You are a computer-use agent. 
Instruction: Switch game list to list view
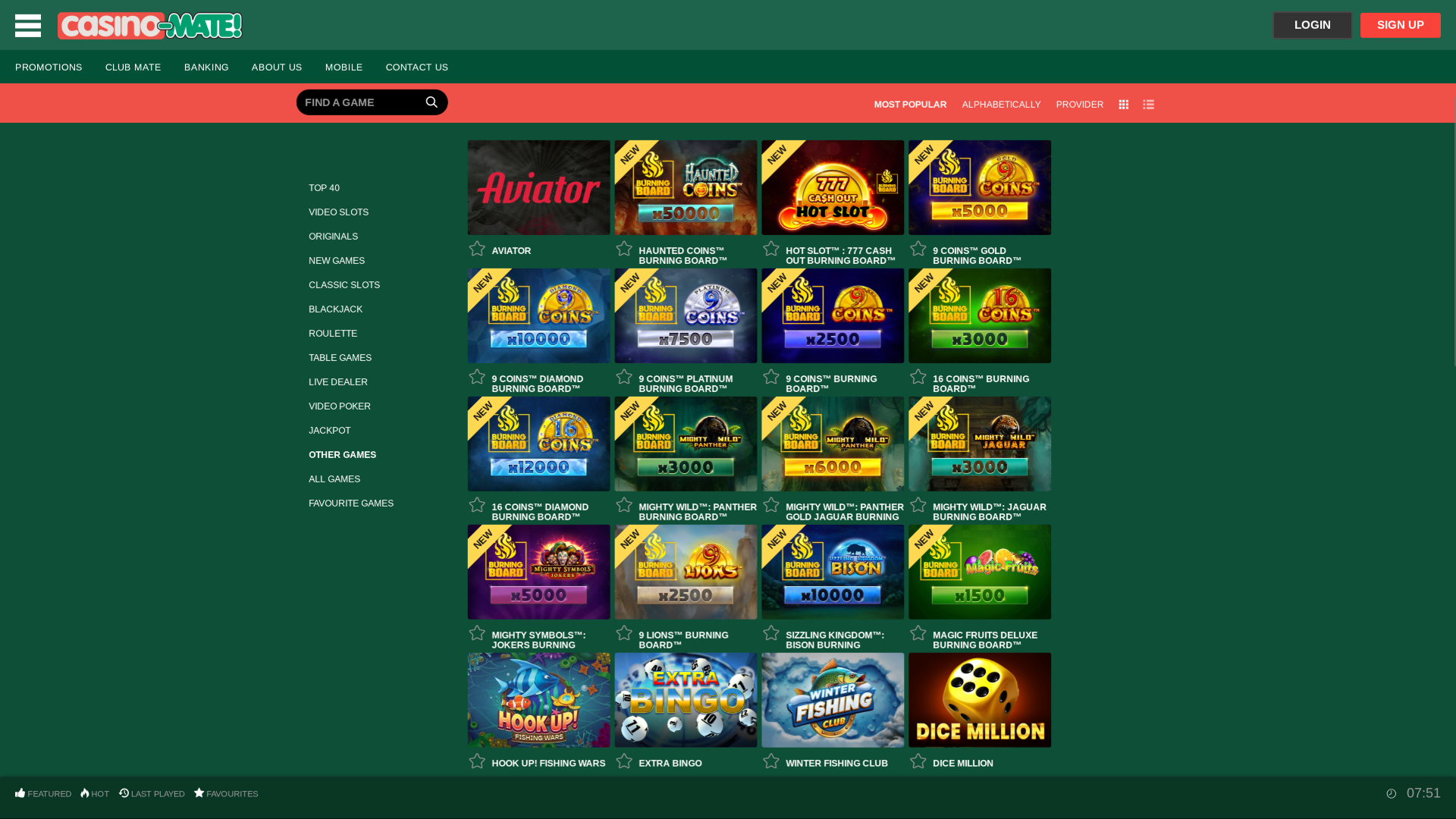1148,104
